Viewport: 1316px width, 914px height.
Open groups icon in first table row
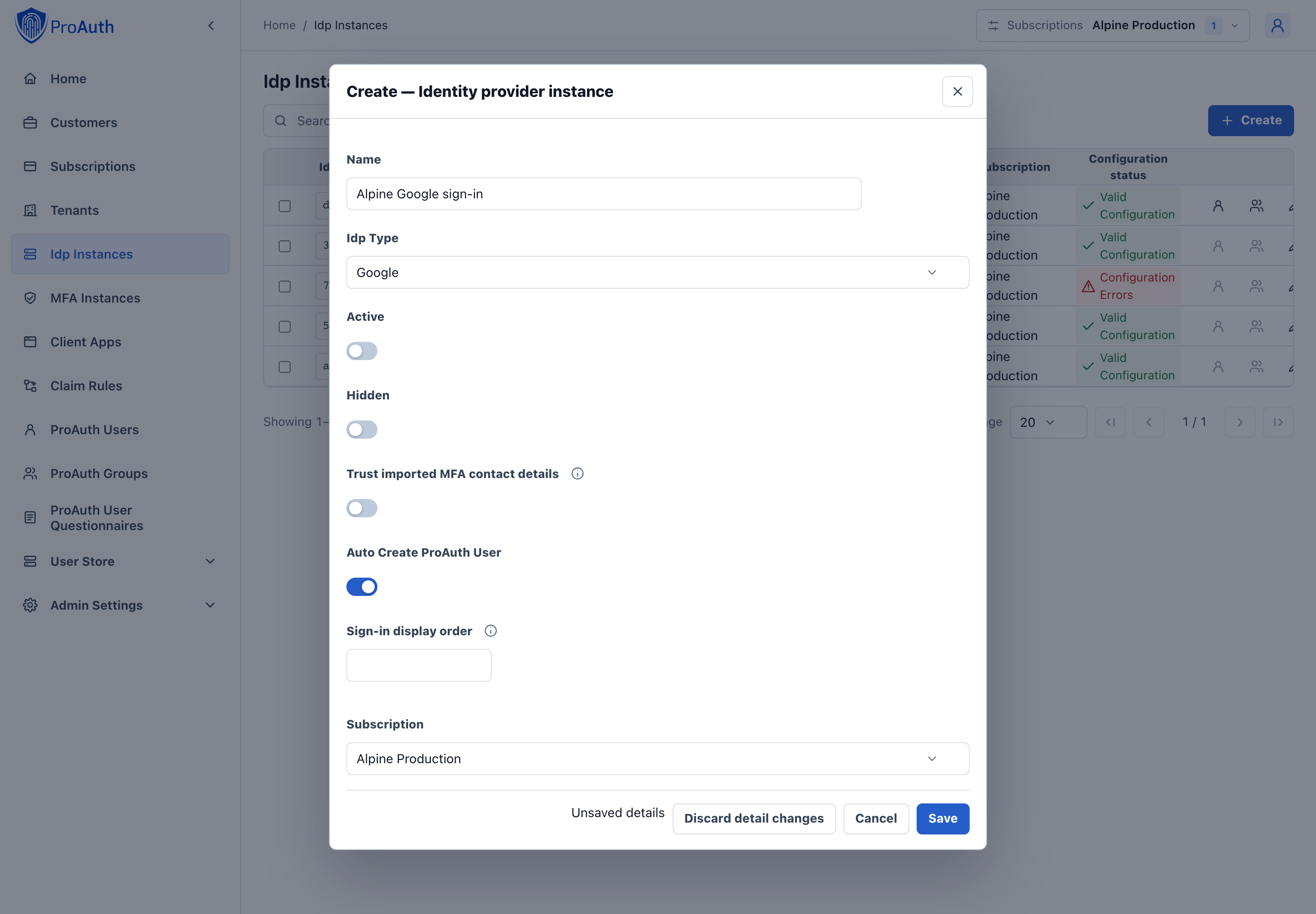tap(1257, 206)
